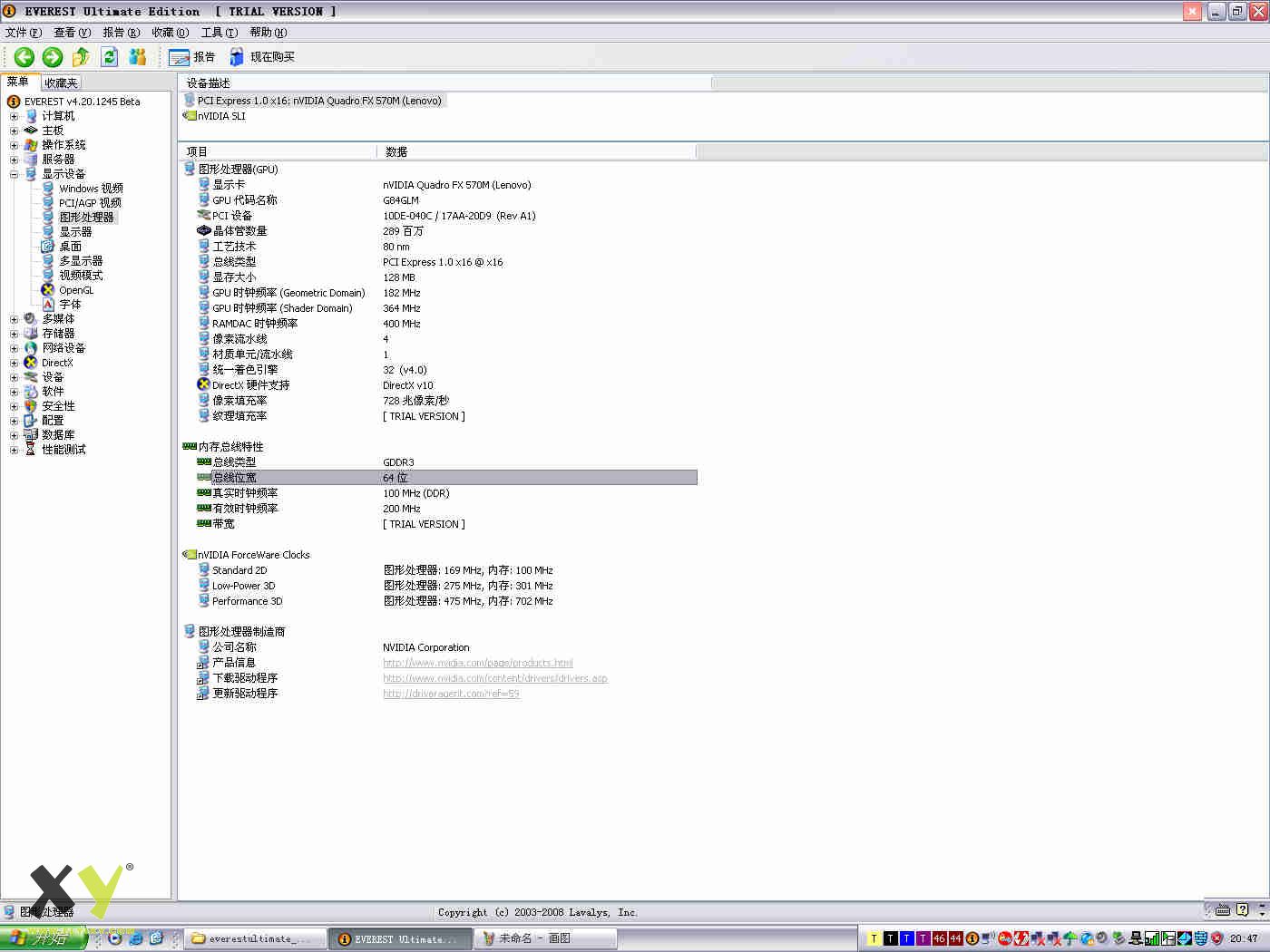This screenshot has width=1270, height=952.
Task: Select the OpenGL tree item
Action: pos(76,290)
